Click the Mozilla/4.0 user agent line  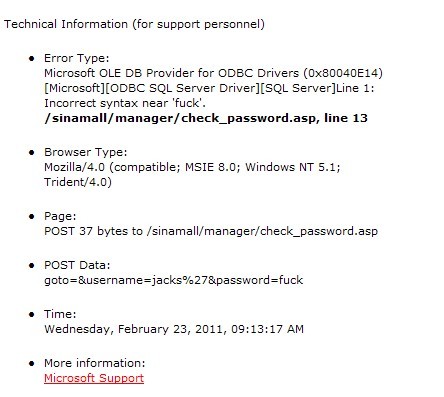(192, 167)
